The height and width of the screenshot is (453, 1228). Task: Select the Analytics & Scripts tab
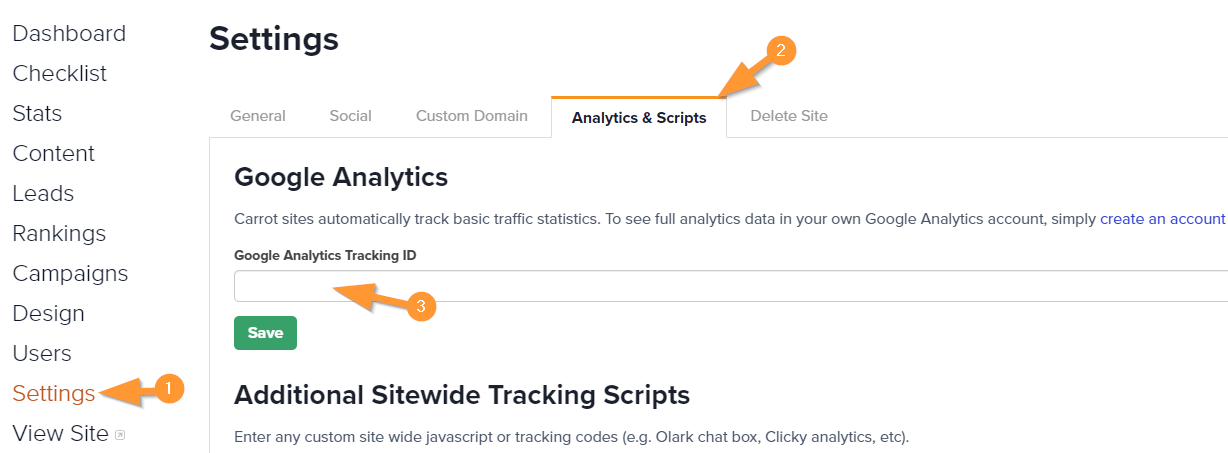639,118
